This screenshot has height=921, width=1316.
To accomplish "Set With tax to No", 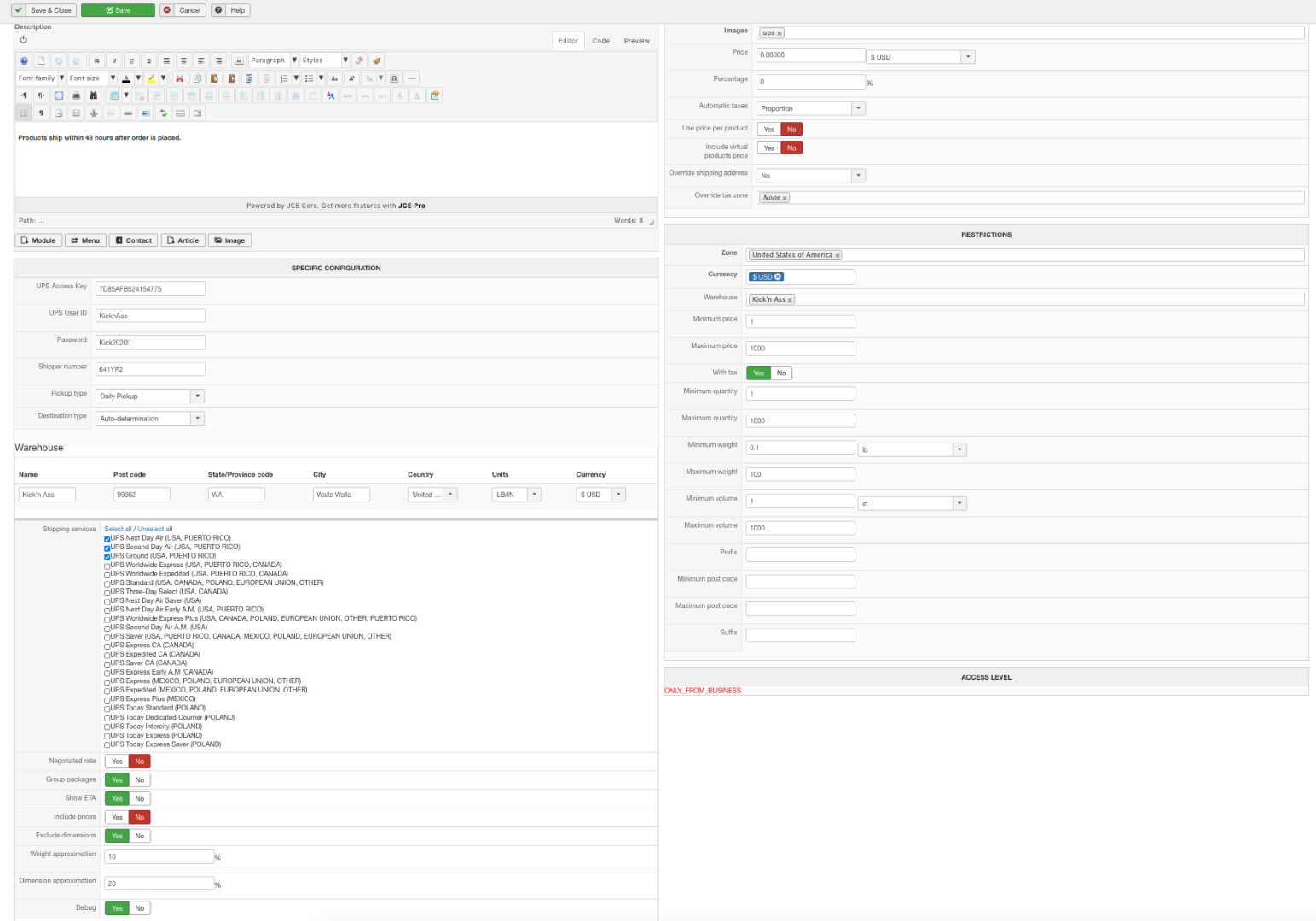I will tap(781, 374).
